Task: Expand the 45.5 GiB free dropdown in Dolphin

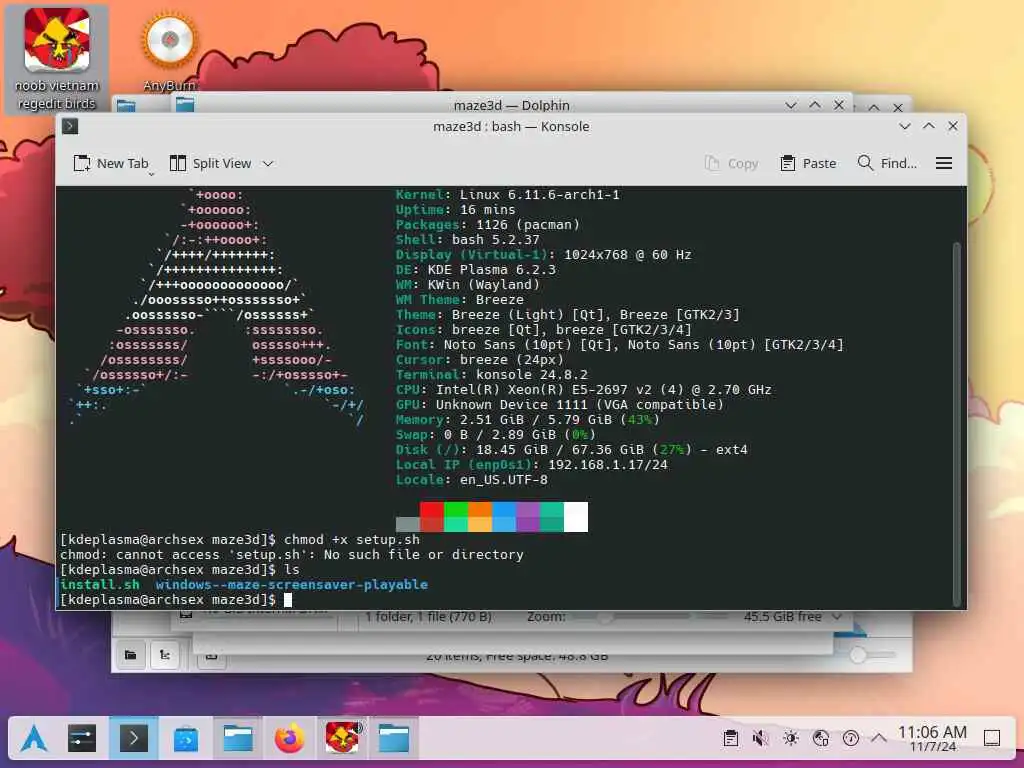Action: click(837, 616)
